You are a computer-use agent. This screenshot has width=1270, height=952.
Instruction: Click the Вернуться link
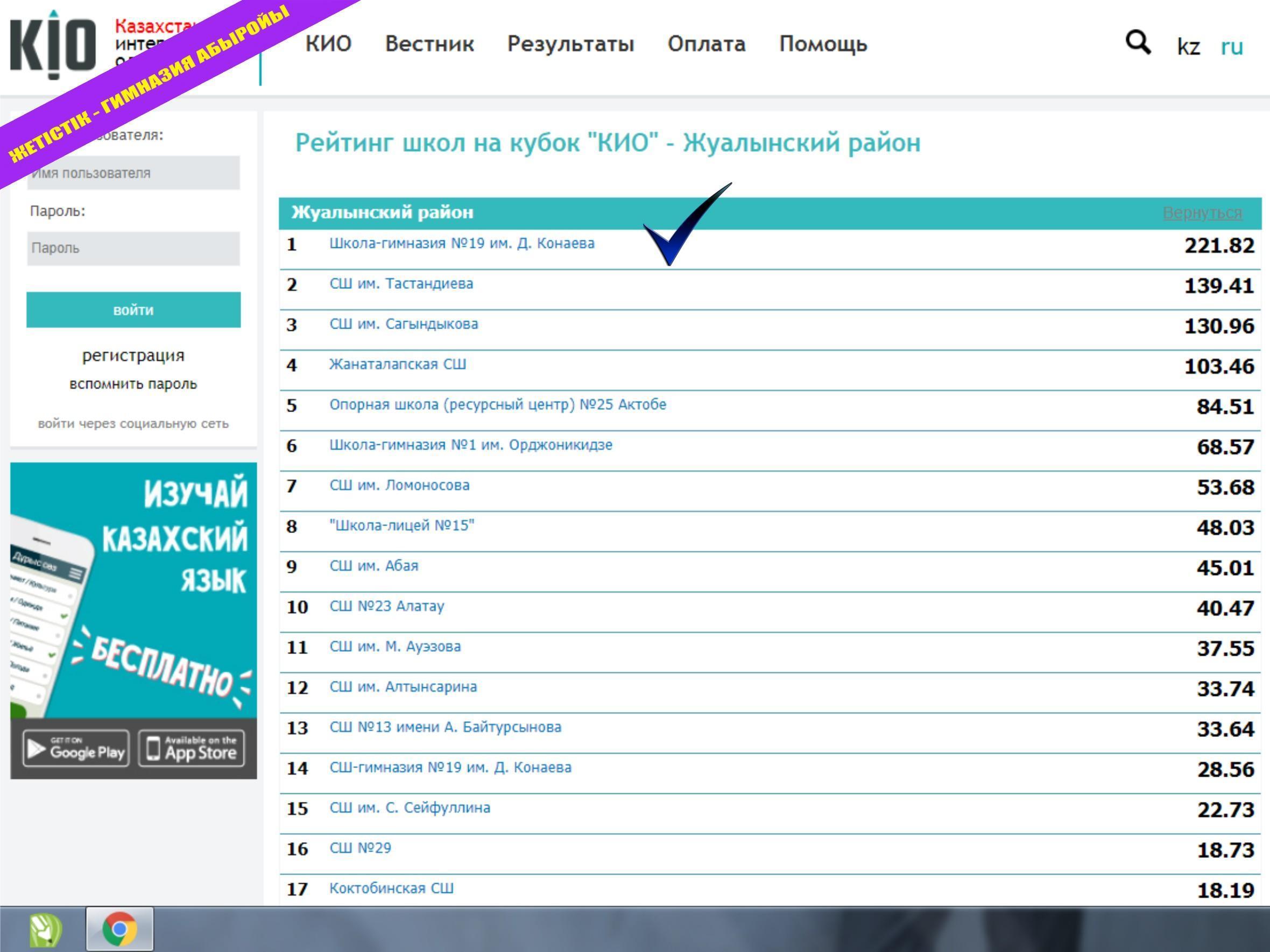(1202, 213)
